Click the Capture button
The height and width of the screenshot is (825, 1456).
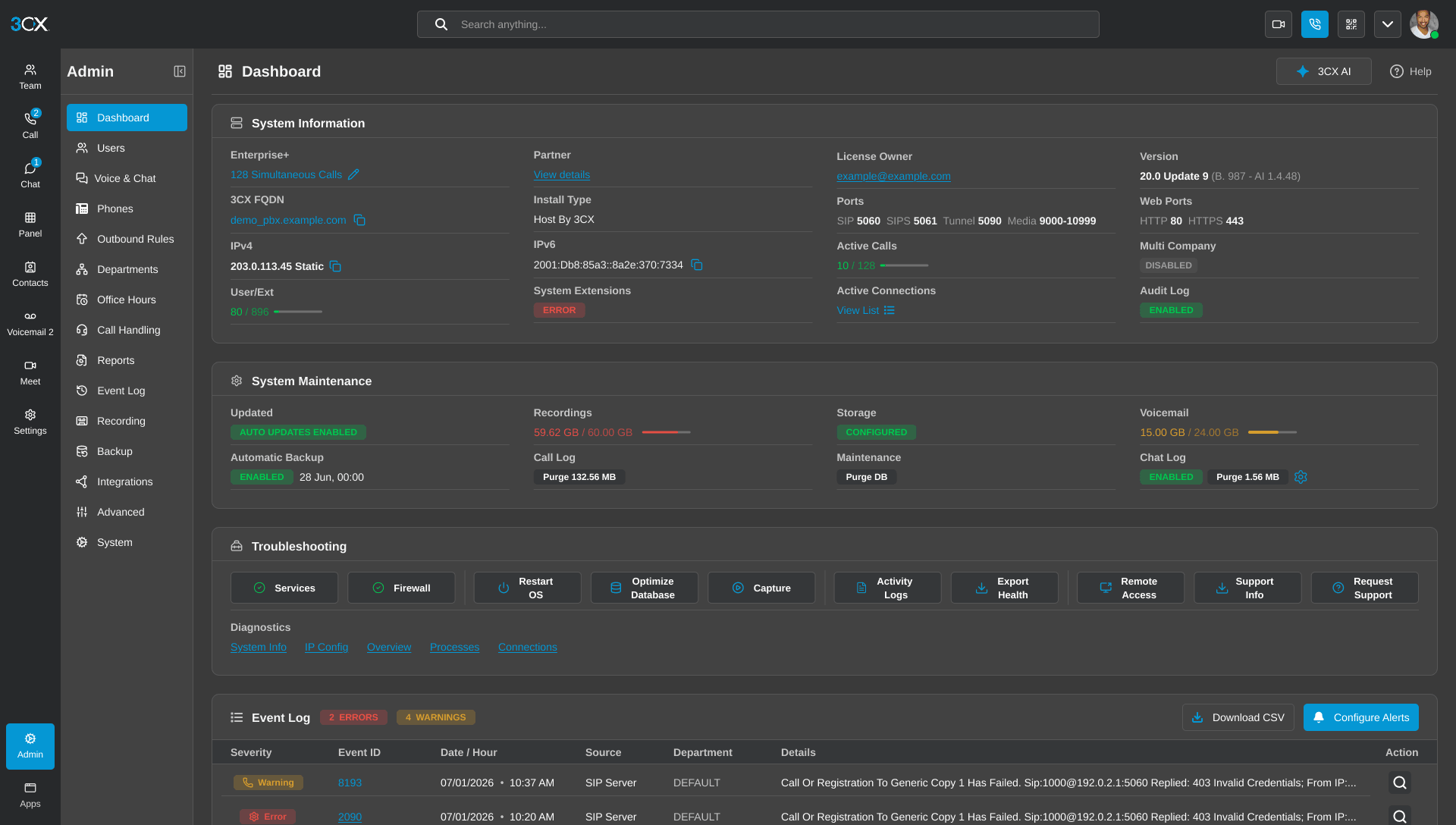coord(761,588)
